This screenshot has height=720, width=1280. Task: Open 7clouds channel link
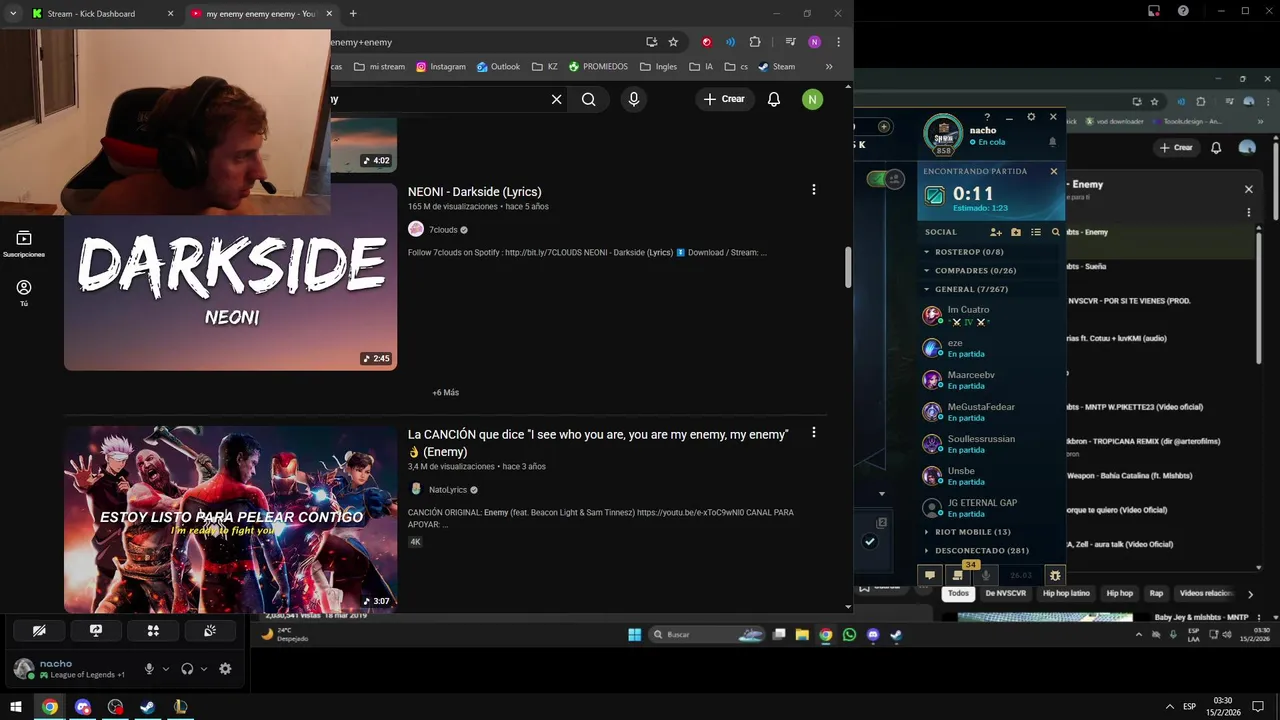[443, 230]
